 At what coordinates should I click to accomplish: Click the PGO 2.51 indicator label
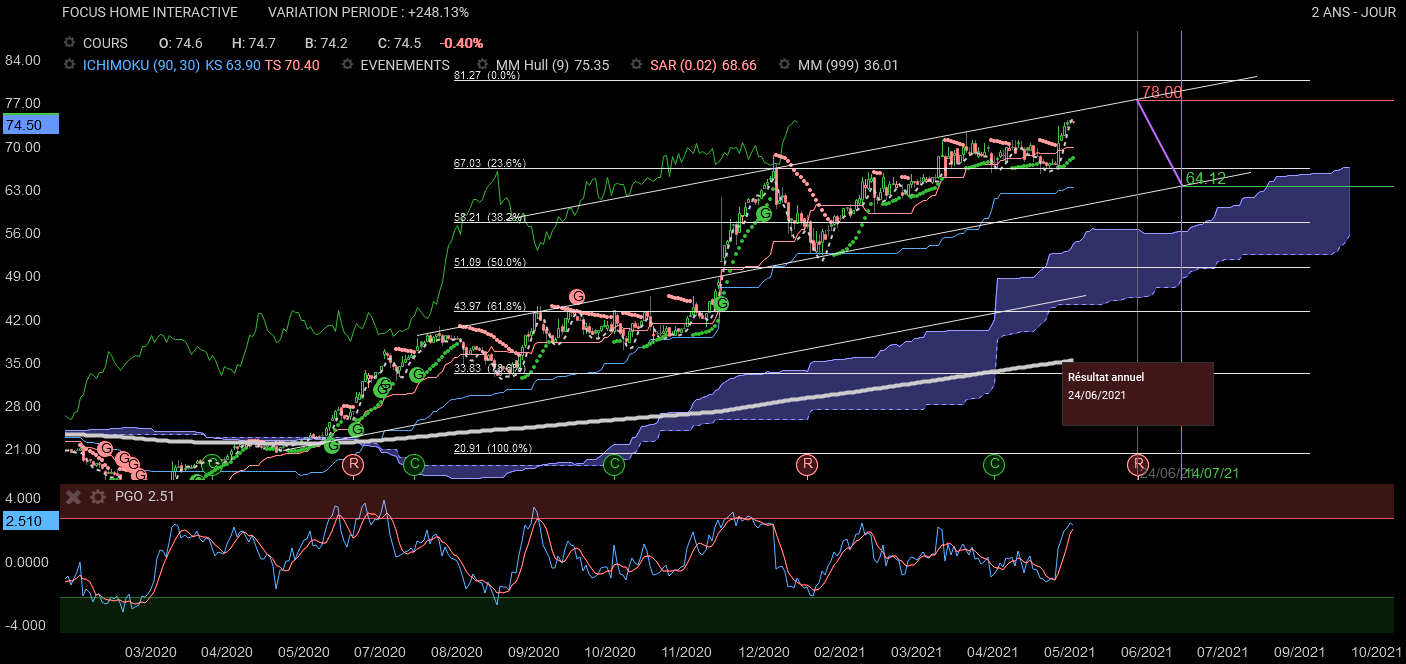tap(147, 496)
